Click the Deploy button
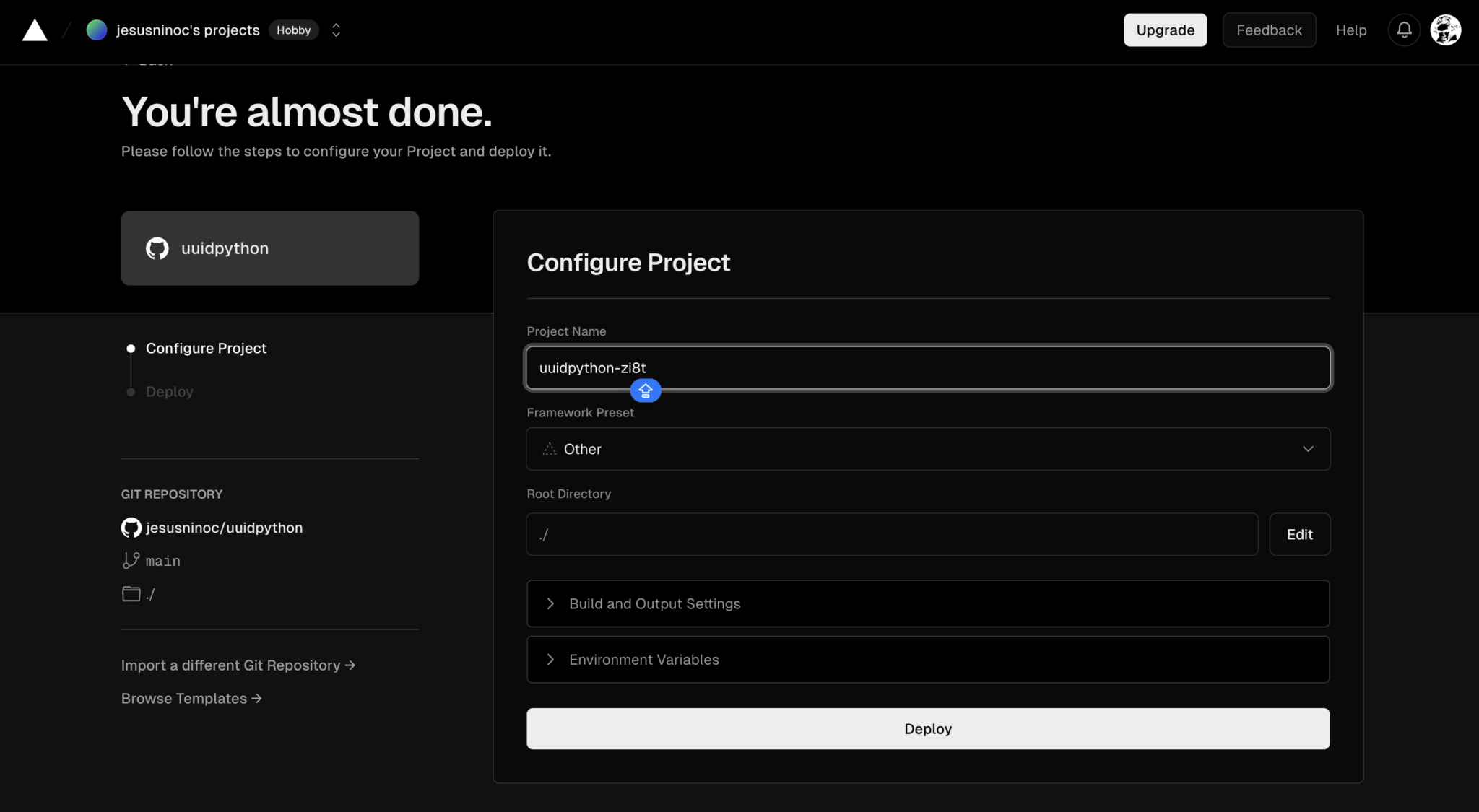The height and width of the screenshot is (812, 1479). click(x=928, y=729)
